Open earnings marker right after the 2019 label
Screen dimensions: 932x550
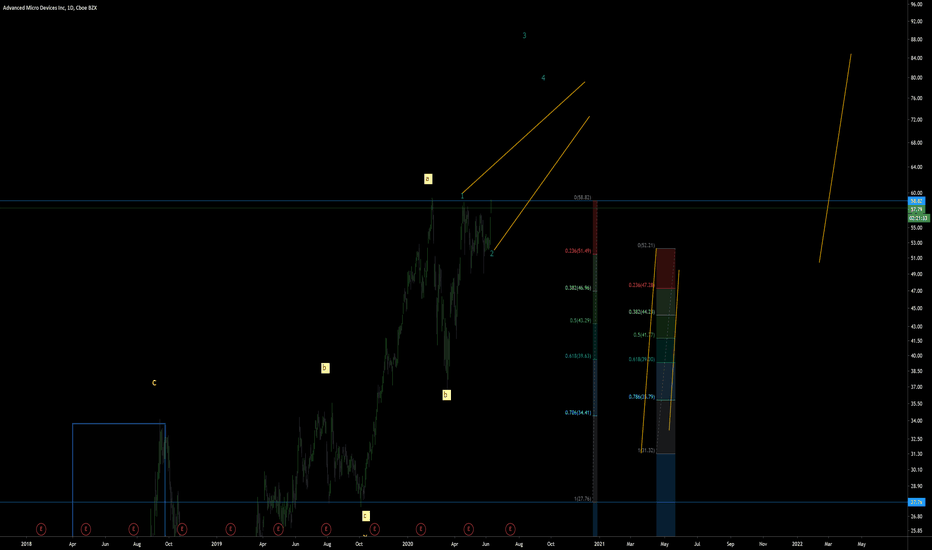pos(231,529)
